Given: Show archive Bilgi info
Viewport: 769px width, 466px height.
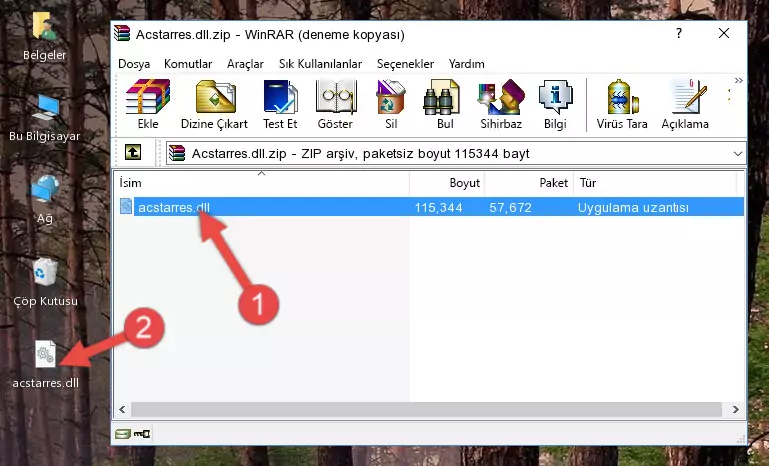Looking at the screenshot, I should coord(555,104).
